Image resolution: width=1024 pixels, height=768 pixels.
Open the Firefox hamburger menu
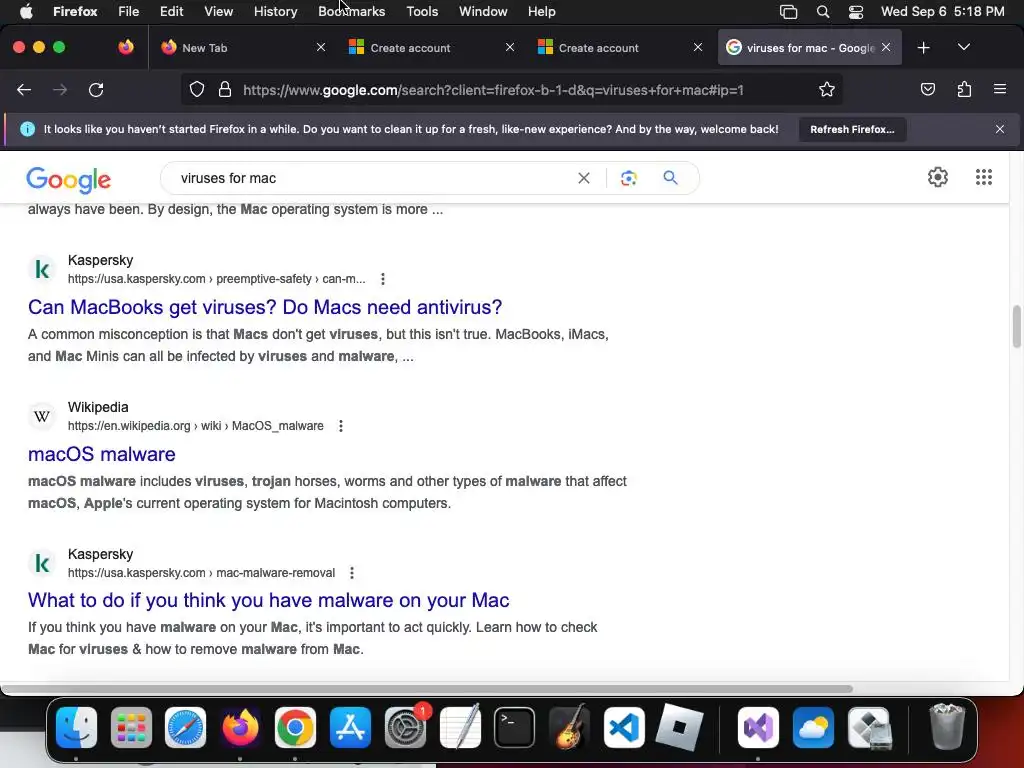pos(1000,89)
